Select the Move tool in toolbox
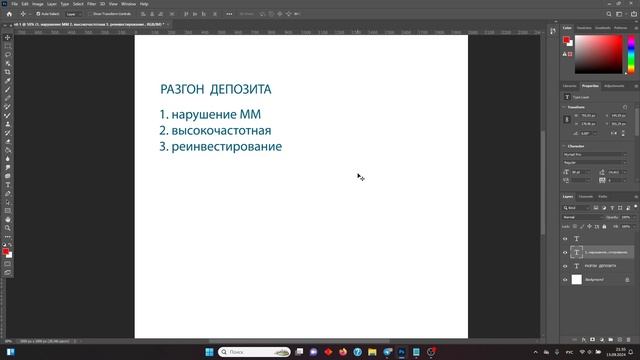The width and height of the screenshot is (640, 360). (7, 38)
